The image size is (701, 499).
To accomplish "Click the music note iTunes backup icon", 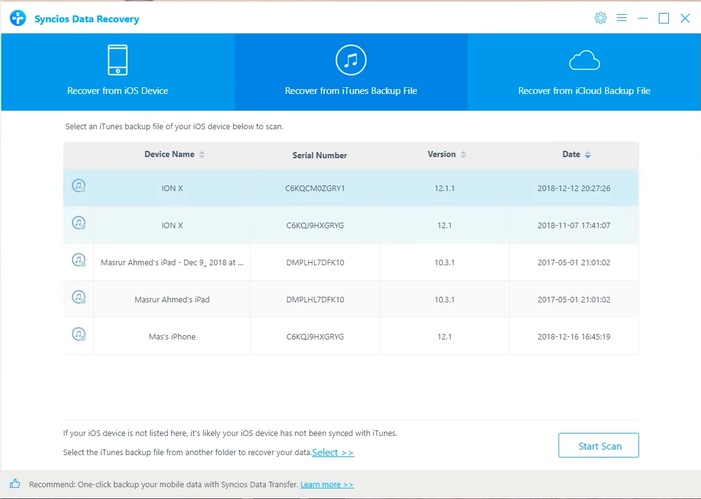I will coord(351,60).
